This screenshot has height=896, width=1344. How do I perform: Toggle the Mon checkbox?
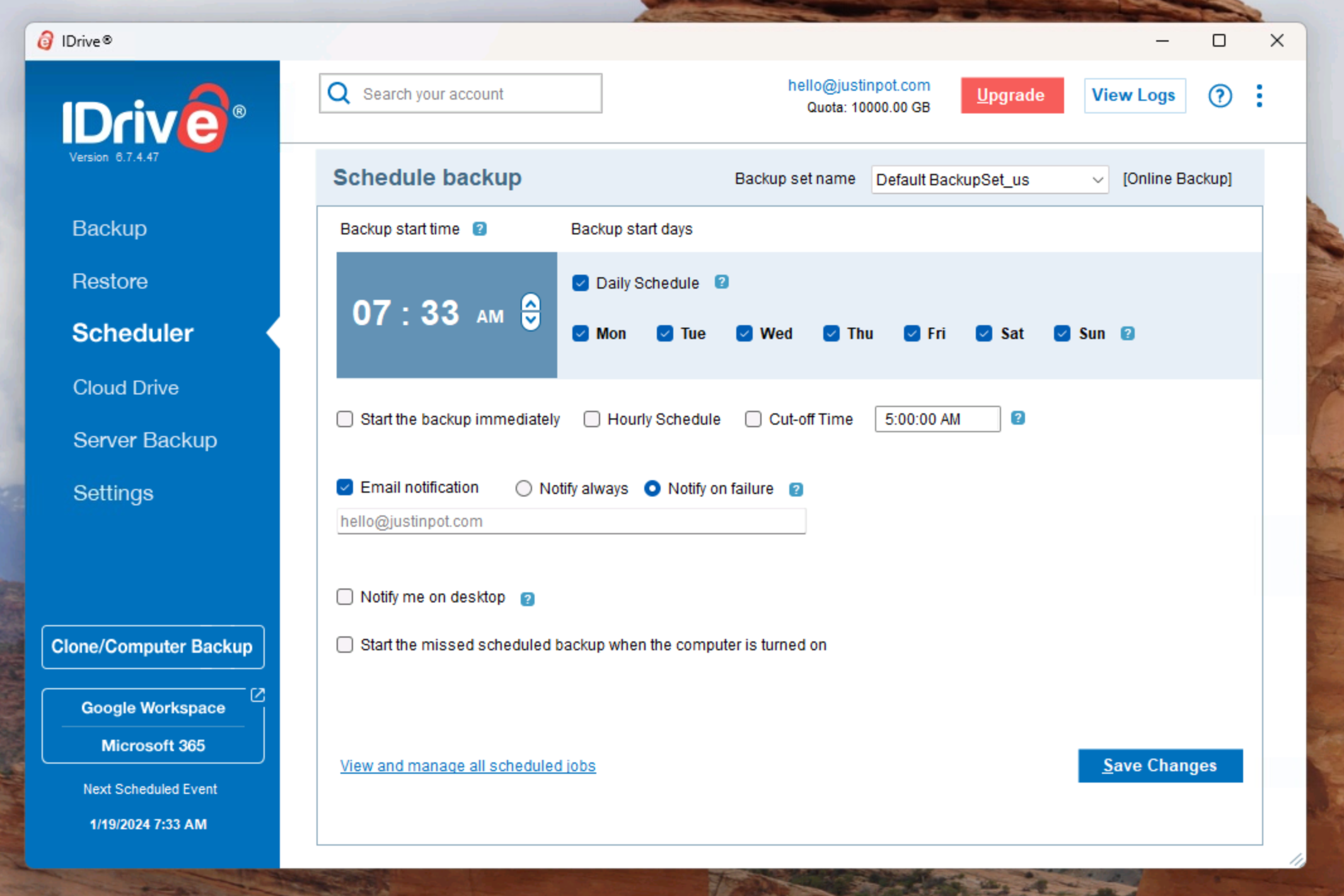[581, 333]
